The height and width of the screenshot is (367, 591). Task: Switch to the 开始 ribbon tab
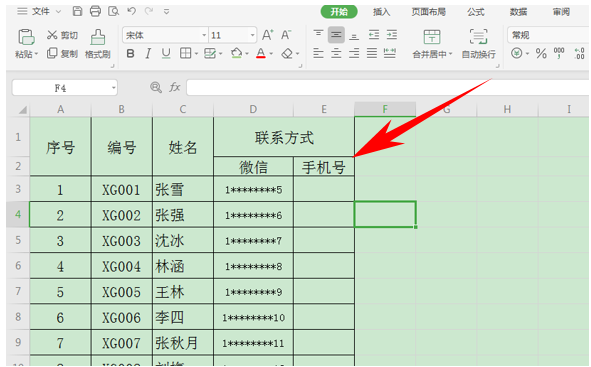339,12
